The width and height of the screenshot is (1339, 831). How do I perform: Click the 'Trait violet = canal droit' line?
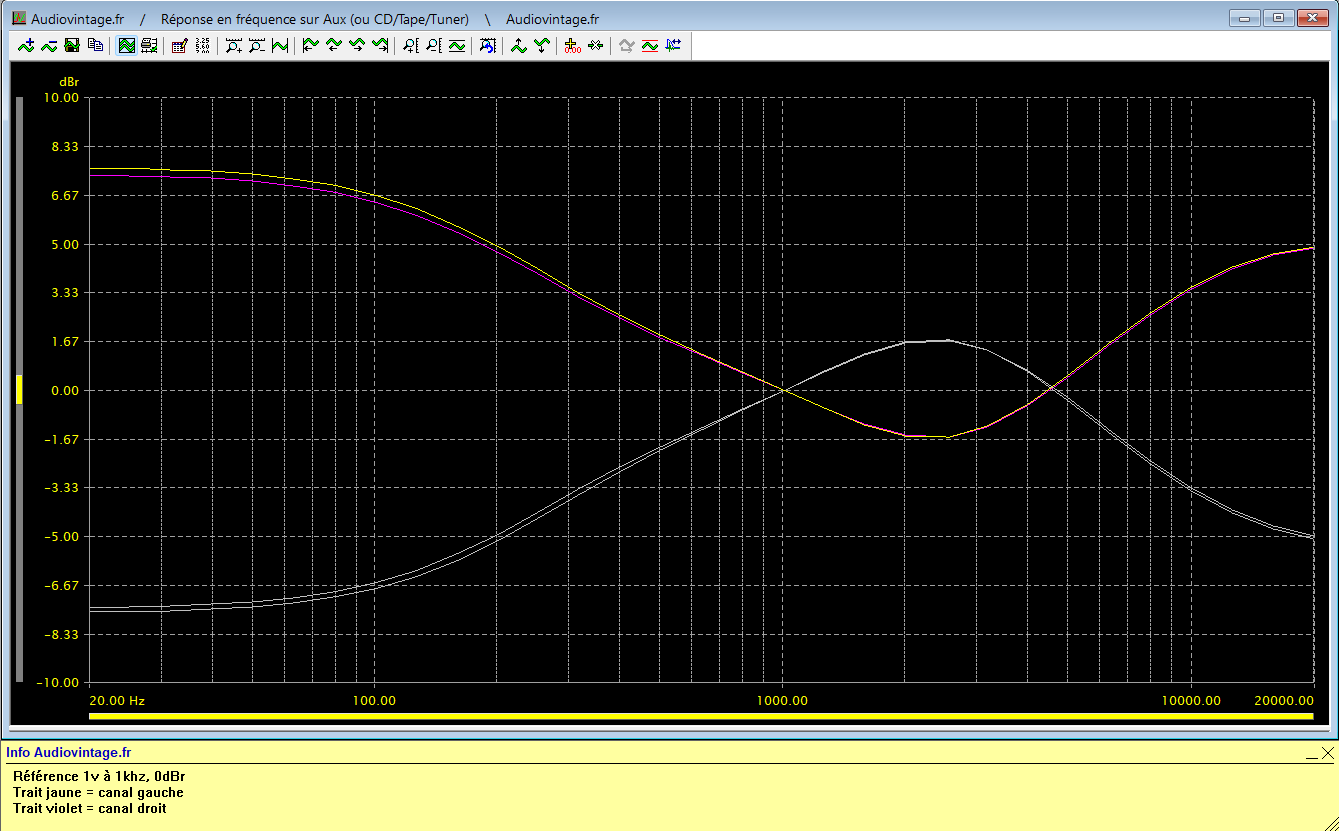(90, 808)
